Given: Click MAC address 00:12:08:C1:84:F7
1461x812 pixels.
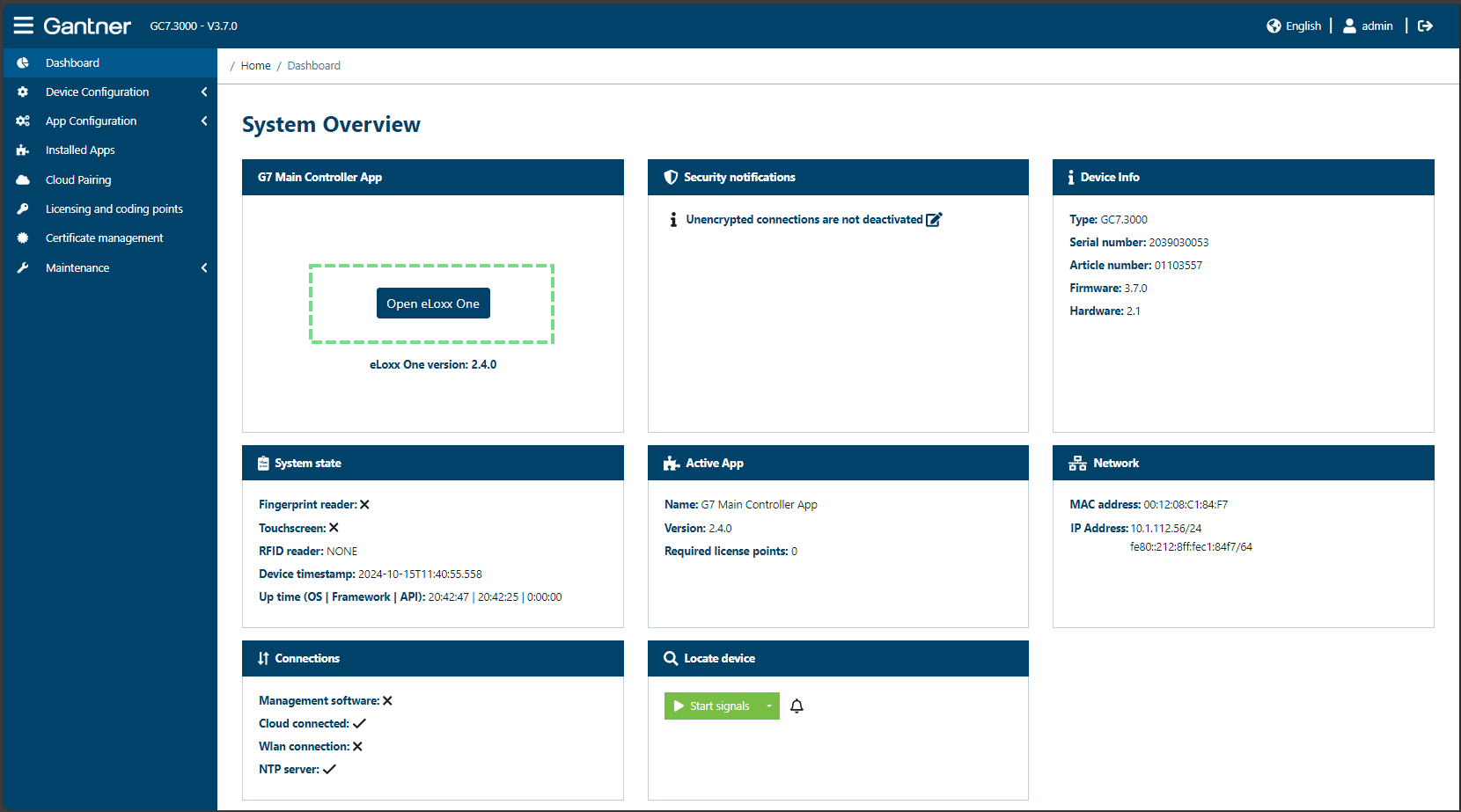Looking at the screenshot, I should pyautogui.click(x=1186, y=504).
